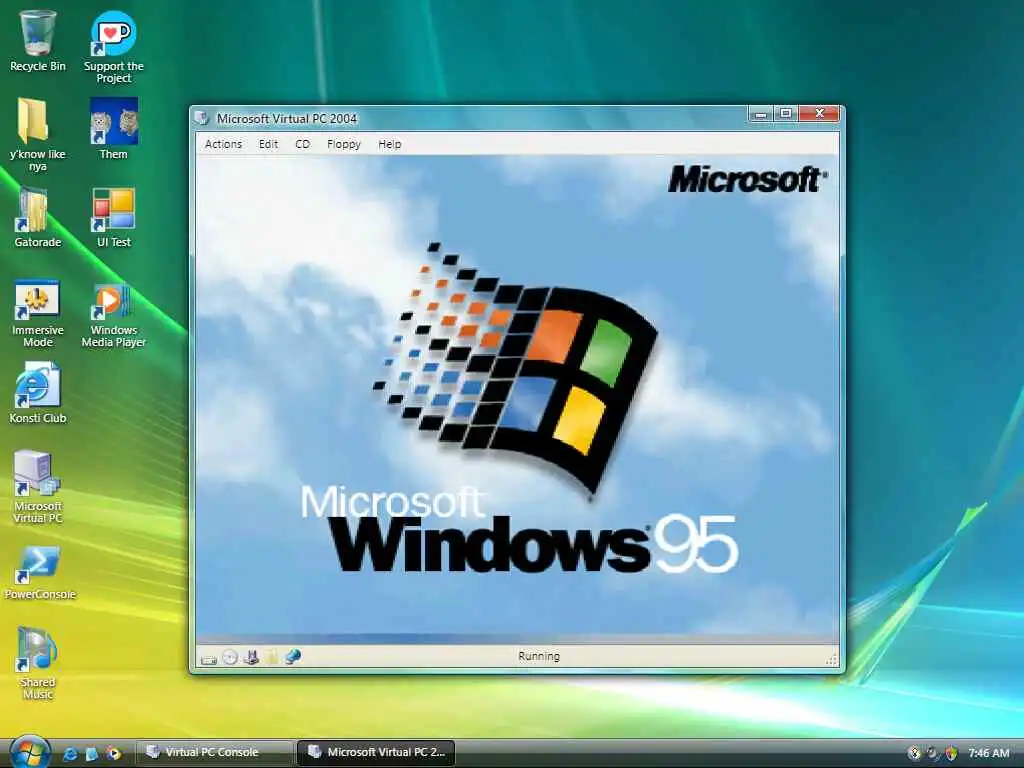The width and height of the screenshot is (1024, 768).
Task: Click the 7:46 AM taskbar clock
Action: pyautogui.click(x=989, y=753)
